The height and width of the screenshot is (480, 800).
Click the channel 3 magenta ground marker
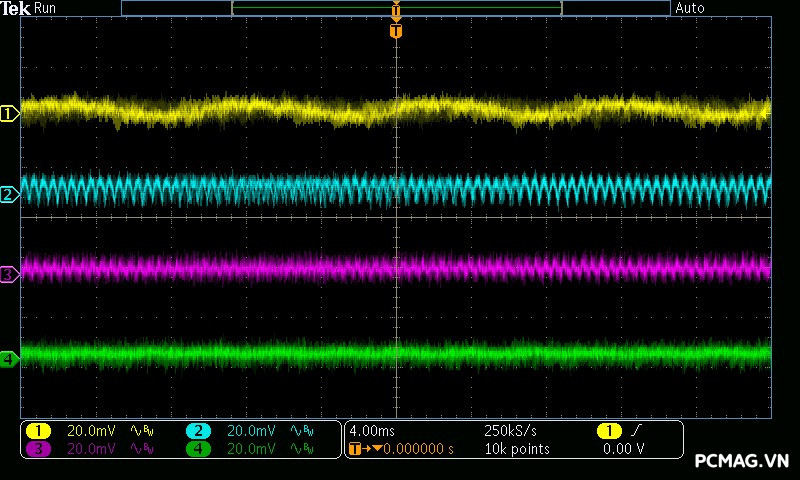click(9, 274)
